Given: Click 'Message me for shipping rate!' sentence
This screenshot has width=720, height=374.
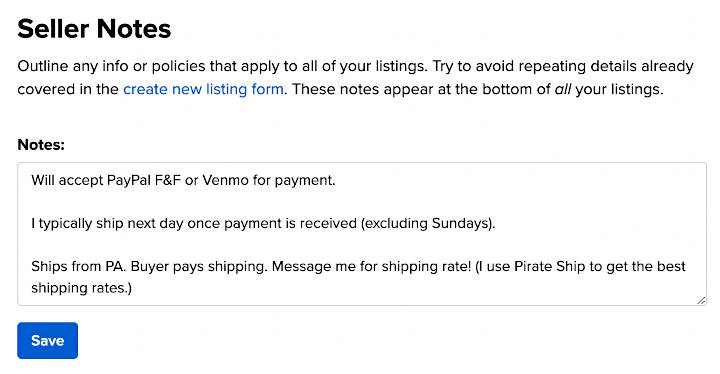Looking at the screenshot, I should coord(371,266).
